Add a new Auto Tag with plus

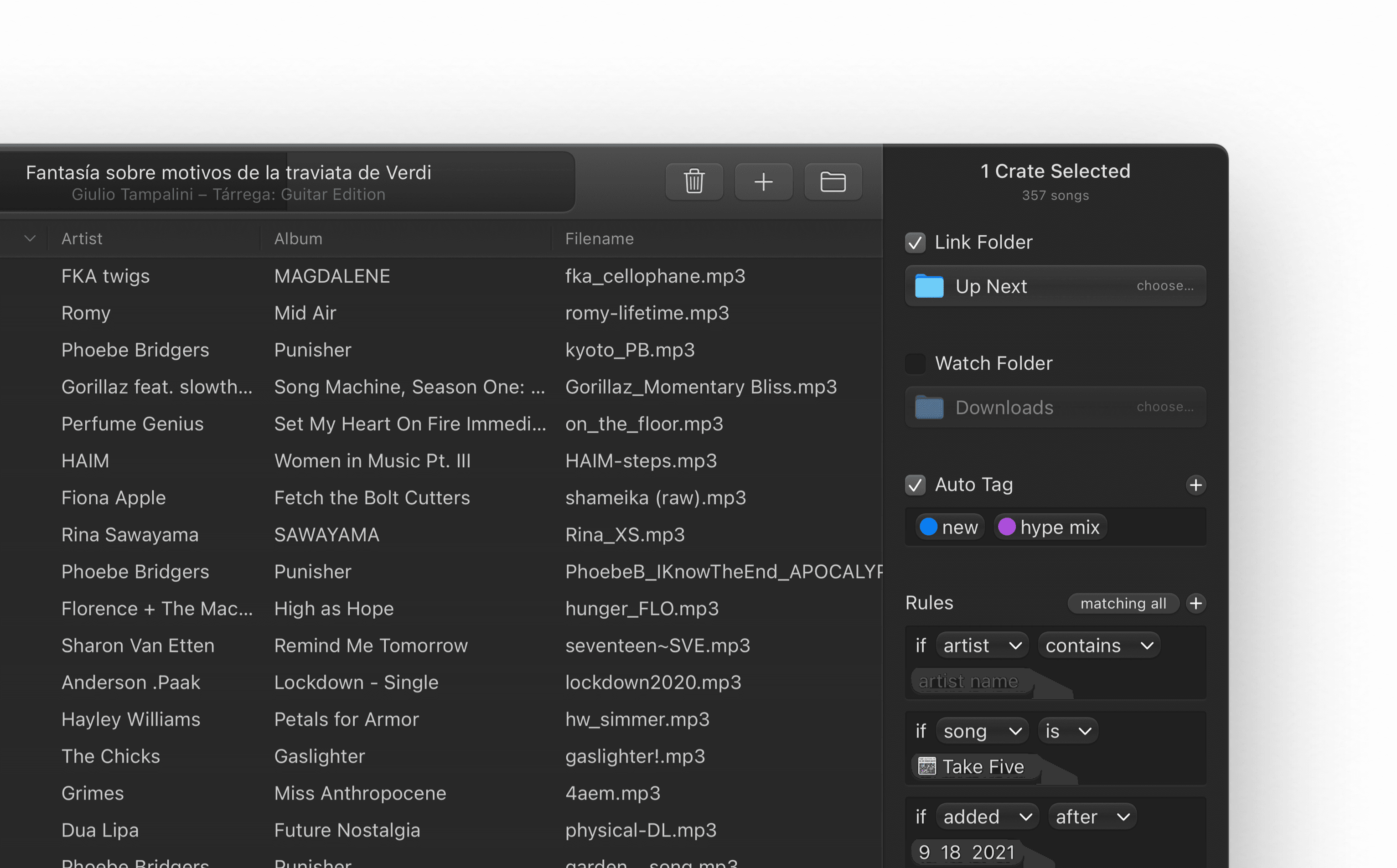1195,485
